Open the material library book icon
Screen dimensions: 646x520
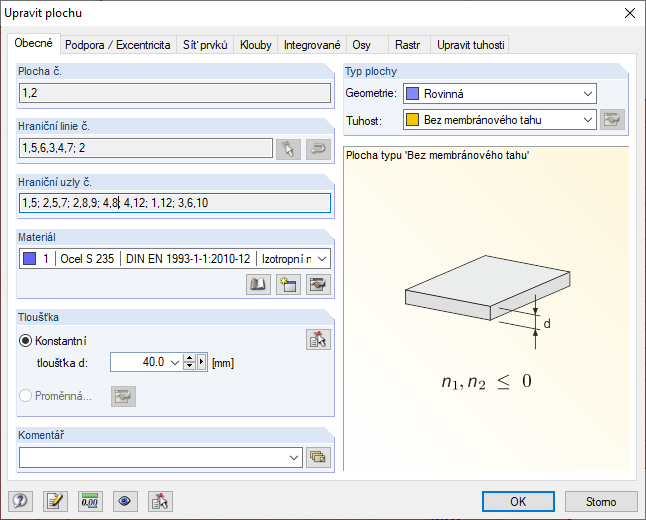(x=258, y=284)
